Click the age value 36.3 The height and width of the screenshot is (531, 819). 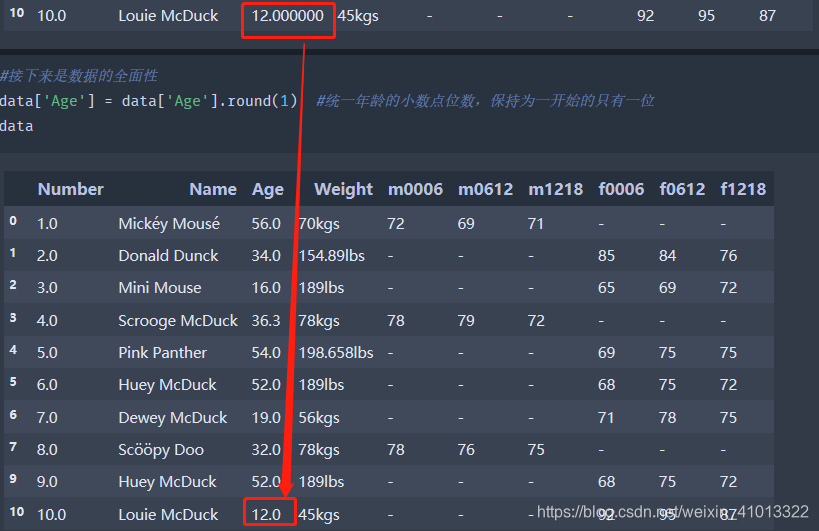[266, 321]
